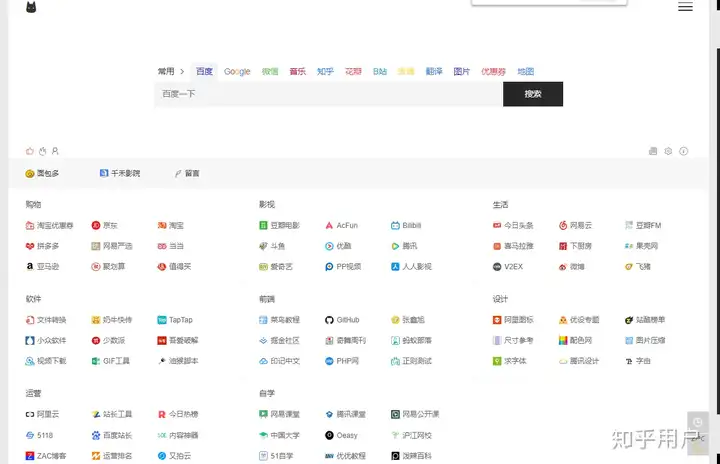720x464 pixels.
Task: Open the 小众软件 link
Action: (46, 340)
